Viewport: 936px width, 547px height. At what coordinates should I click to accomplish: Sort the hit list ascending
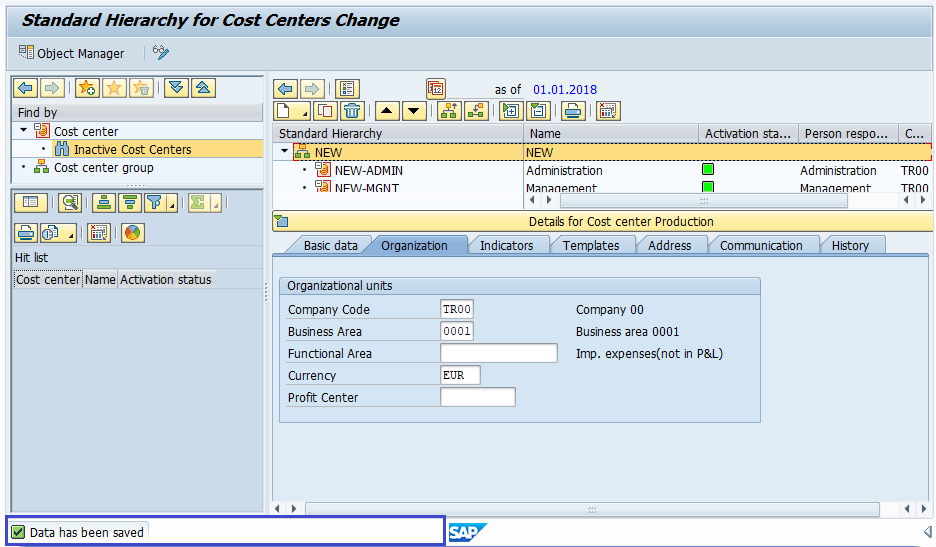(104, 203)
